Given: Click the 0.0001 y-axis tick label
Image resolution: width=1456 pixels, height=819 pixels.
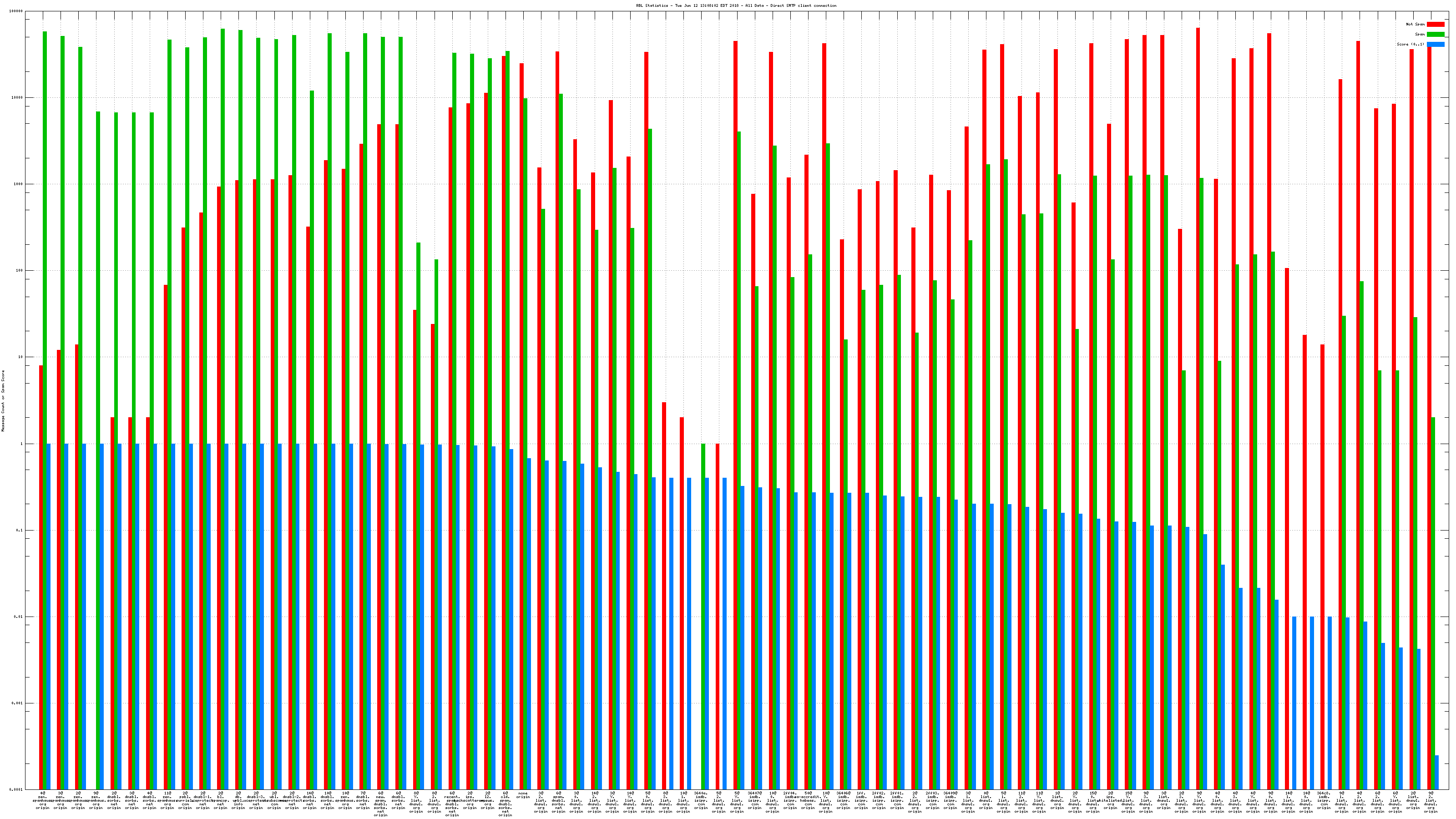Looking at the screenshot, I should coord(17,789).
